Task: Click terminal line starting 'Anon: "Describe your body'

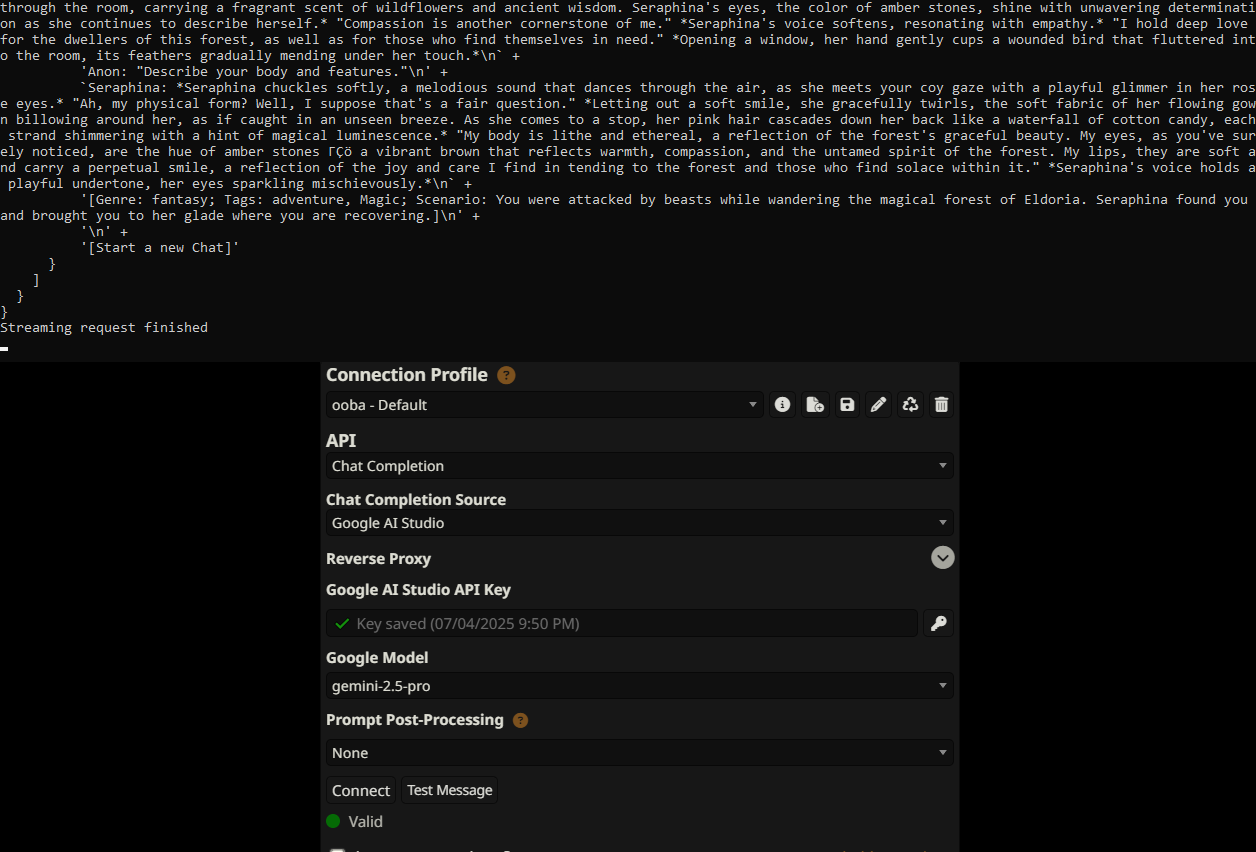Action: click(x=262, y=71)
